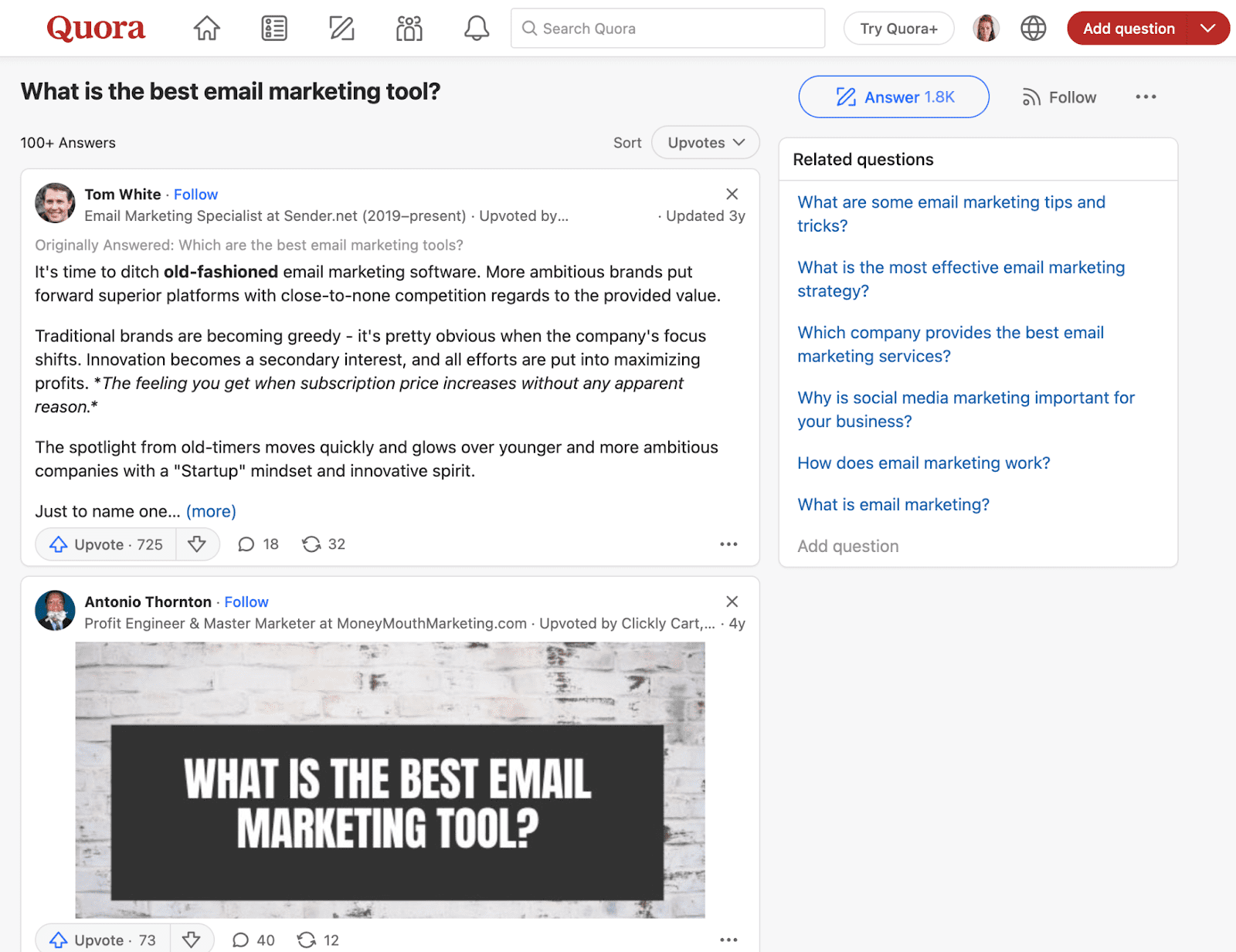This screenshot has width=1236, height=952.
Task: Open comments on Antonio Thornton's answer
Action: (x=253, y=940)
